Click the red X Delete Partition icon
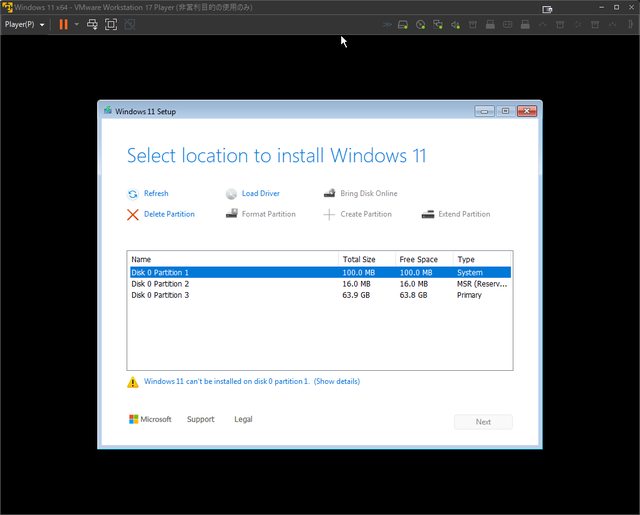The height and width of the screenshot is (515, 640). click(132, 214)
